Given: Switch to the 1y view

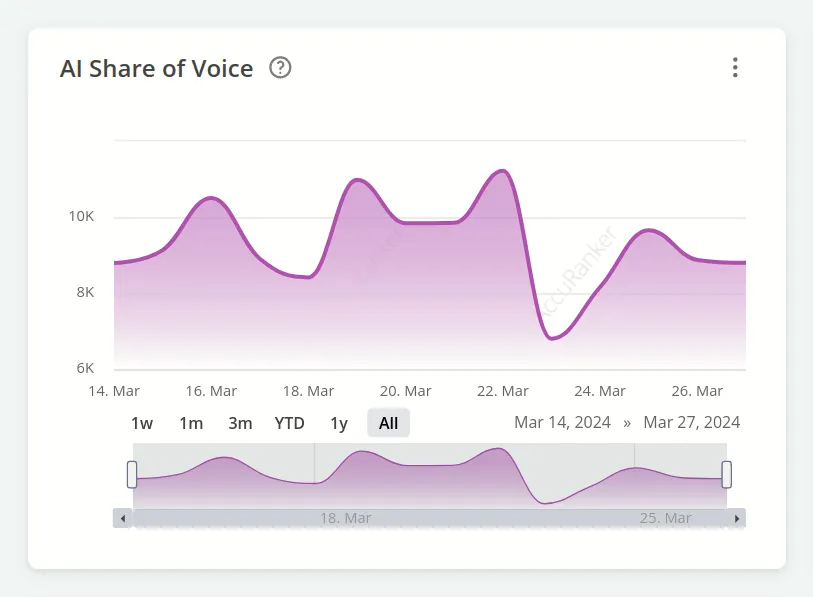Looking at the screenshot, I should coord(339,423).
